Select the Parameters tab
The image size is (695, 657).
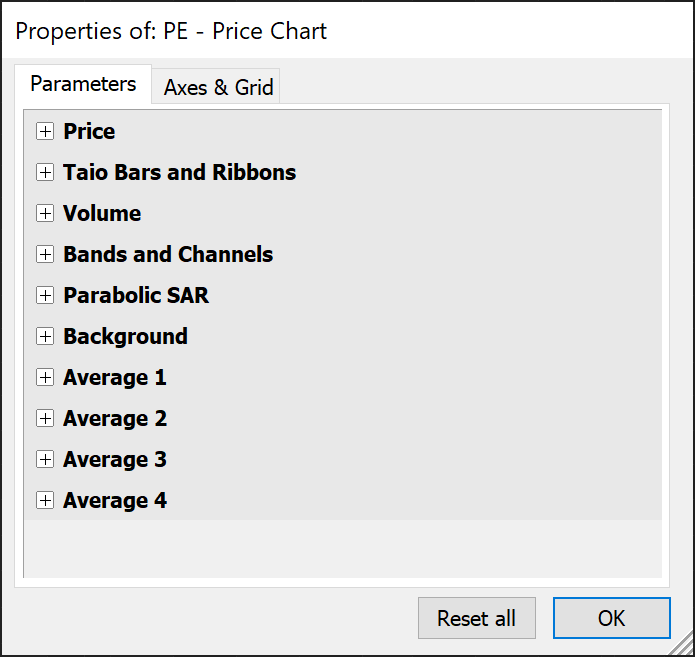pos(83,84)
